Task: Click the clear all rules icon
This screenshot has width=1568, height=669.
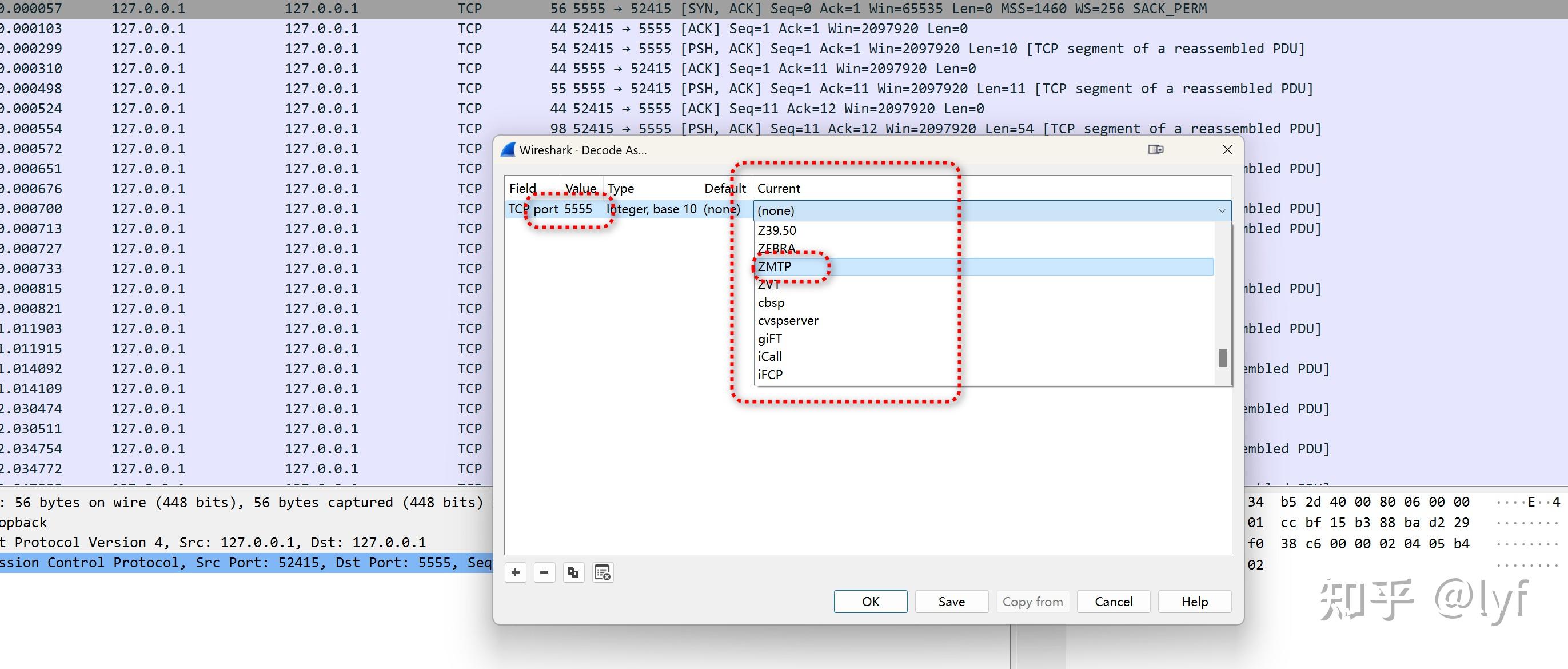Action: (602, 572)
